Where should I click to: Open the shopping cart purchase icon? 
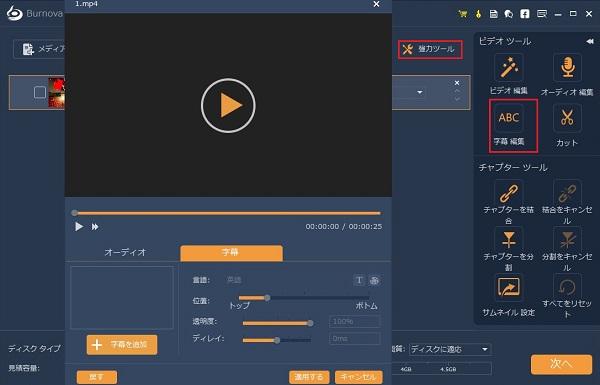click(x=463, y=14)
